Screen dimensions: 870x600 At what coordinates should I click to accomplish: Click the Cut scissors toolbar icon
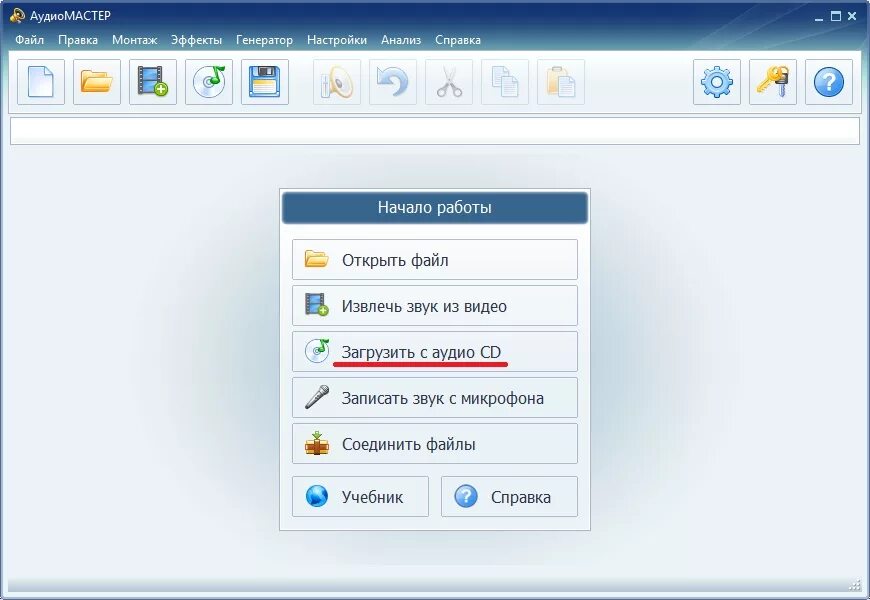pyautogui.click(x=449, y=82)
